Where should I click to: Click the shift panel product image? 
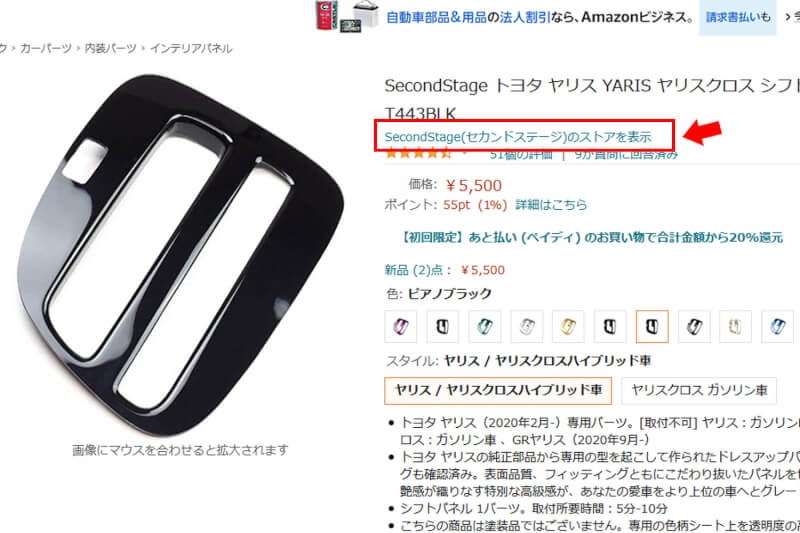click(180, 255)
